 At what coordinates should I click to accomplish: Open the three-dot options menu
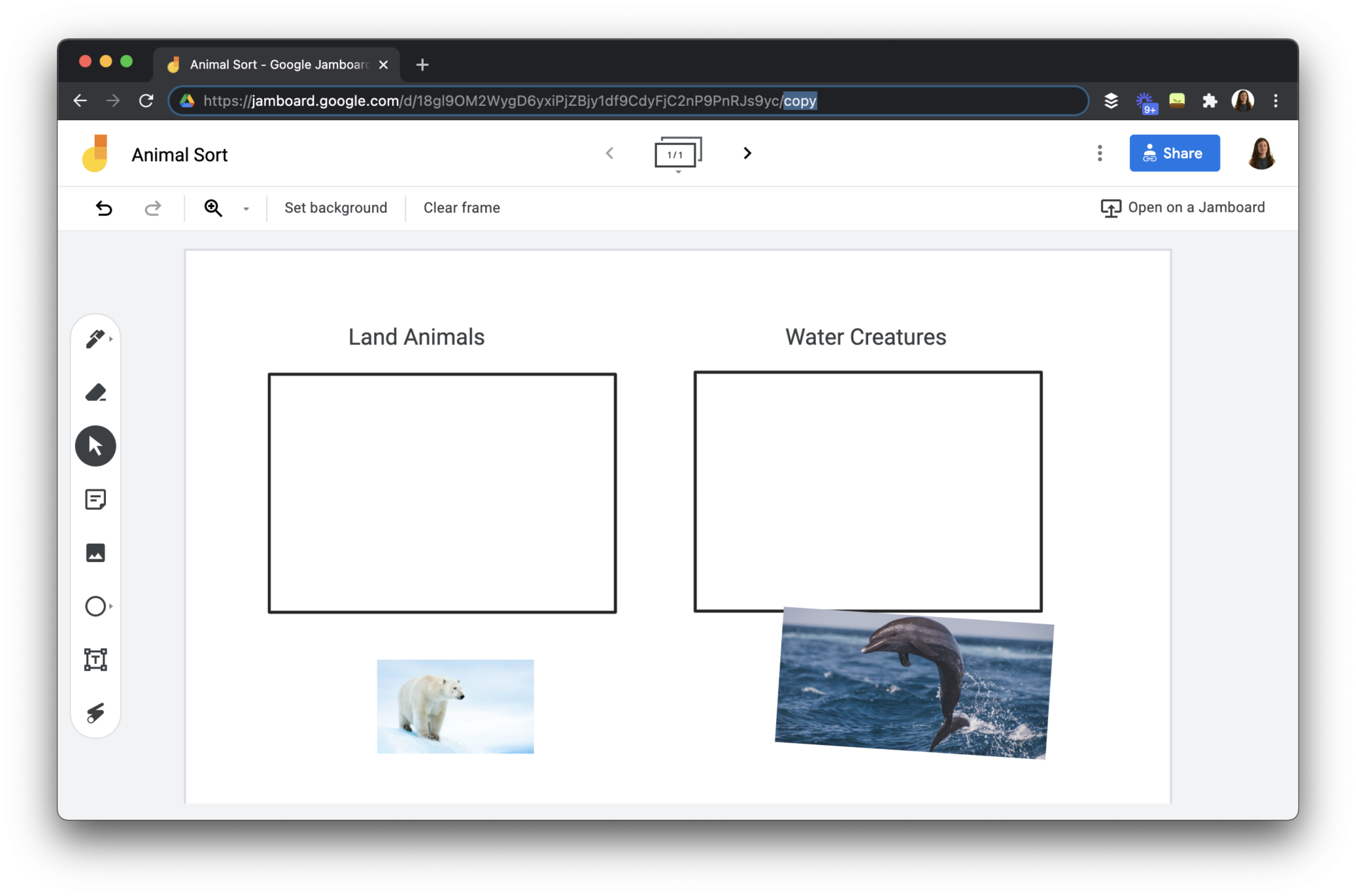pyautogui.click(x=1099, y=153)
